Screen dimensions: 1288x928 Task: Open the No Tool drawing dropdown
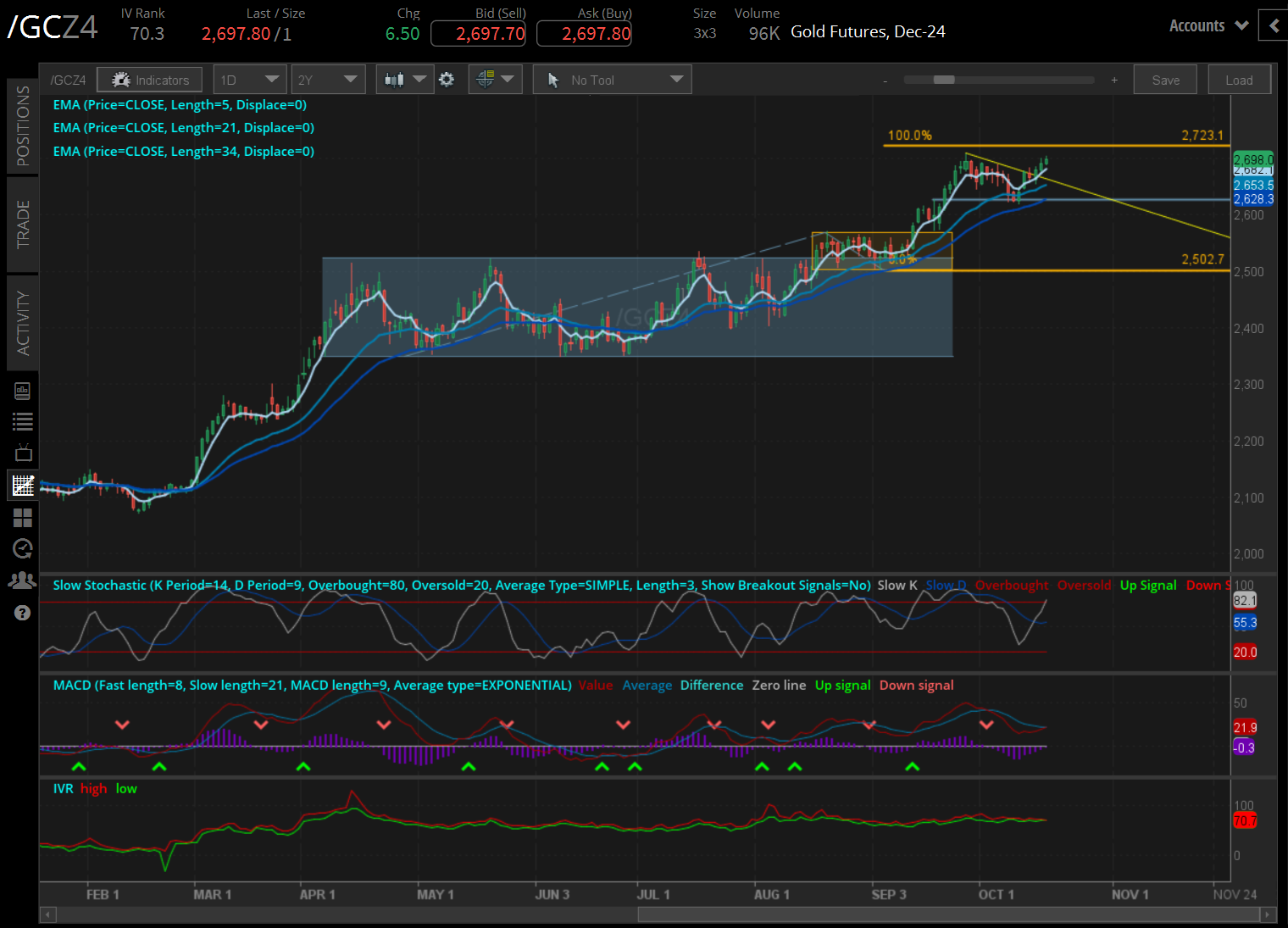coord(612,80)
